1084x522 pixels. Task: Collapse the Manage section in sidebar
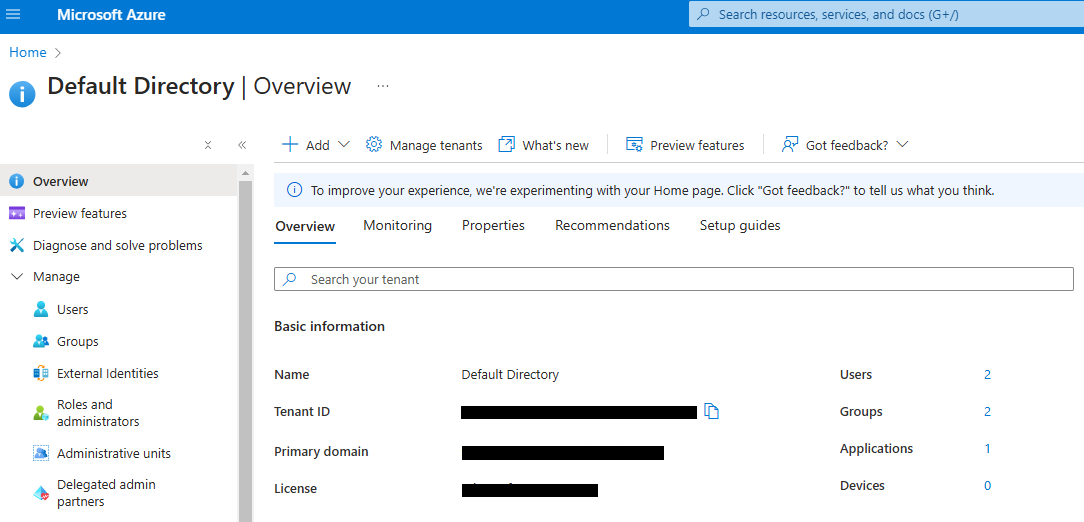click(17, 277)
